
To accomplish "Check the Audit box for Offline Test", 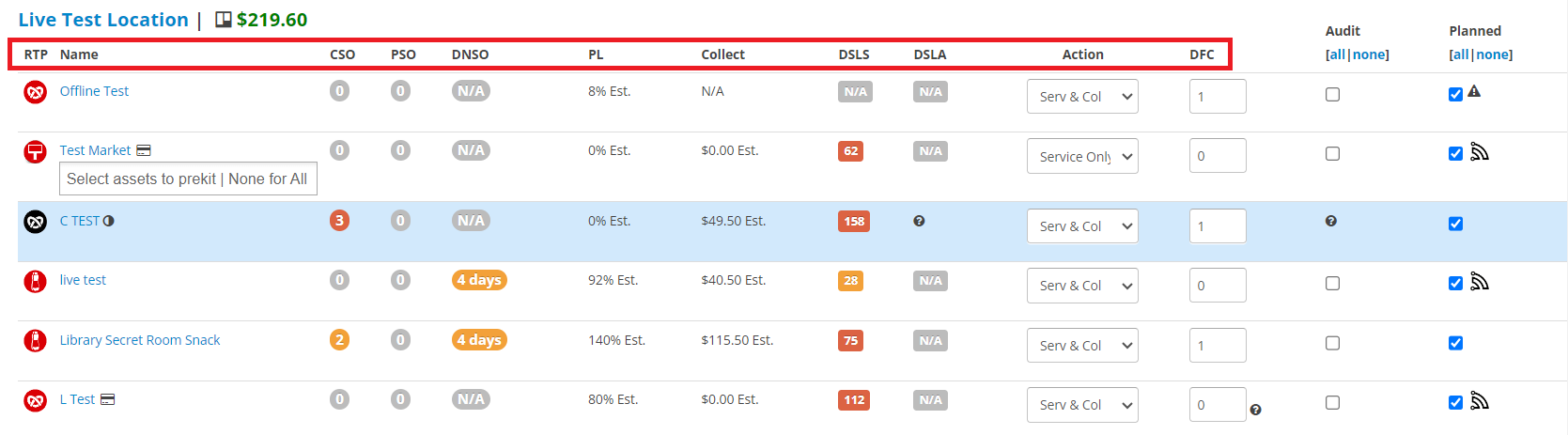I will click(1332, 95).
